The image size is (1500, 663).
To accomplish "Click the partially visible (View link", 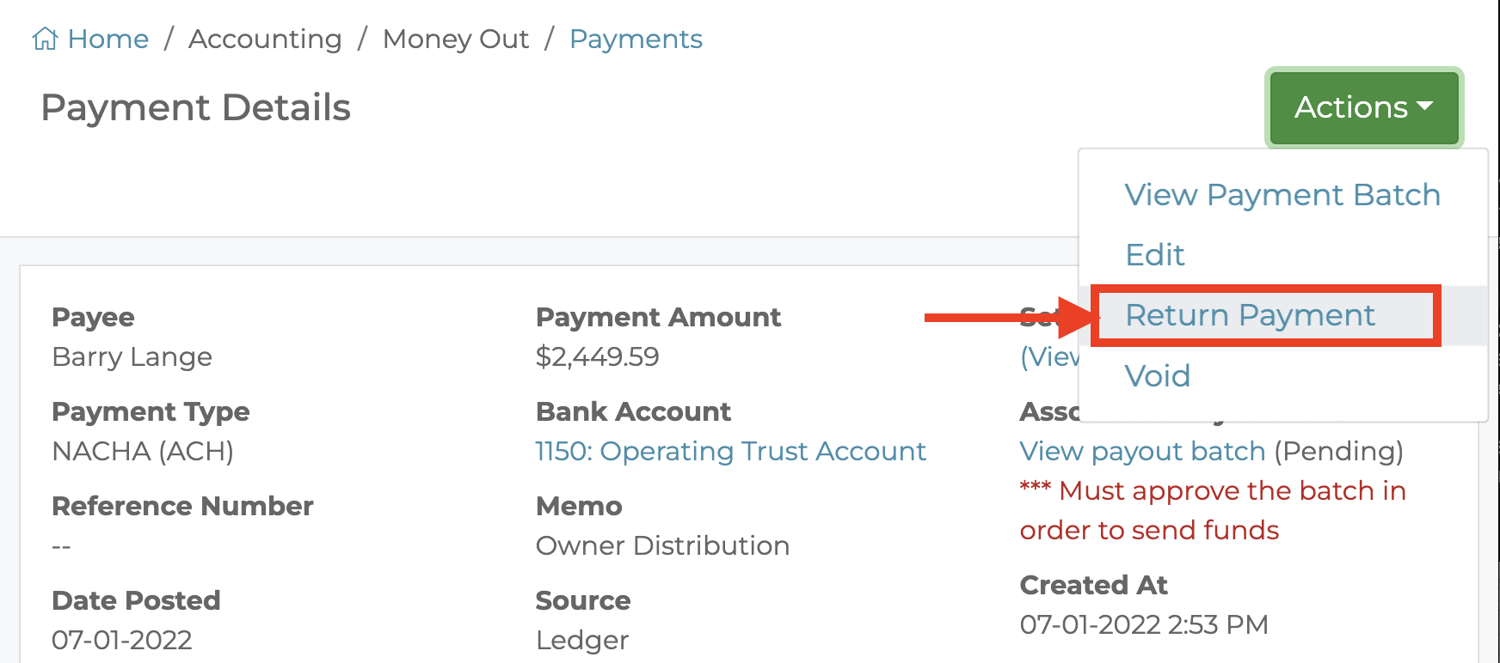I will [x=1048, y=356].
